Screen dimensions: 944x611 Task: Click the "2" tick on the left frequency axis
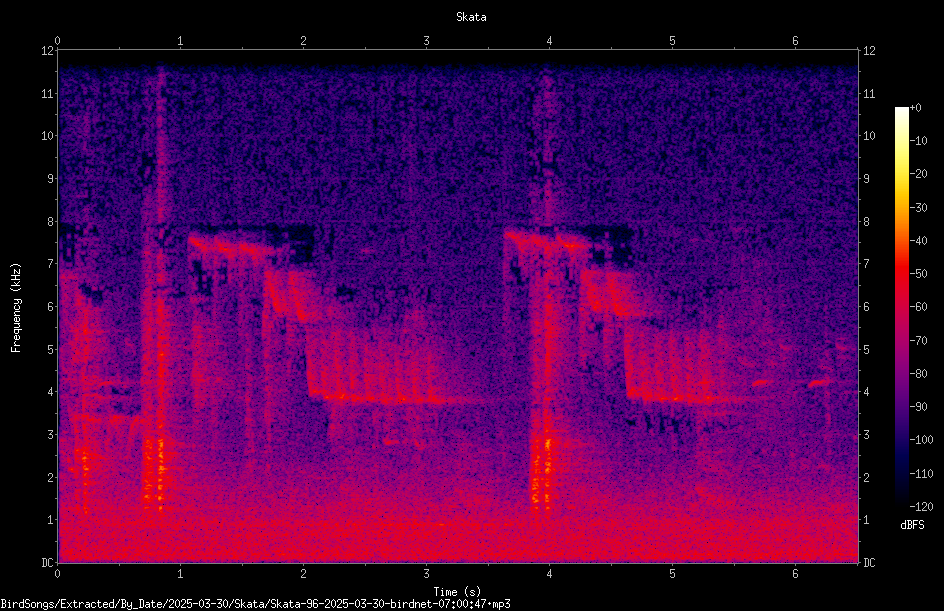pyautogui.click(x=50, y=477)
